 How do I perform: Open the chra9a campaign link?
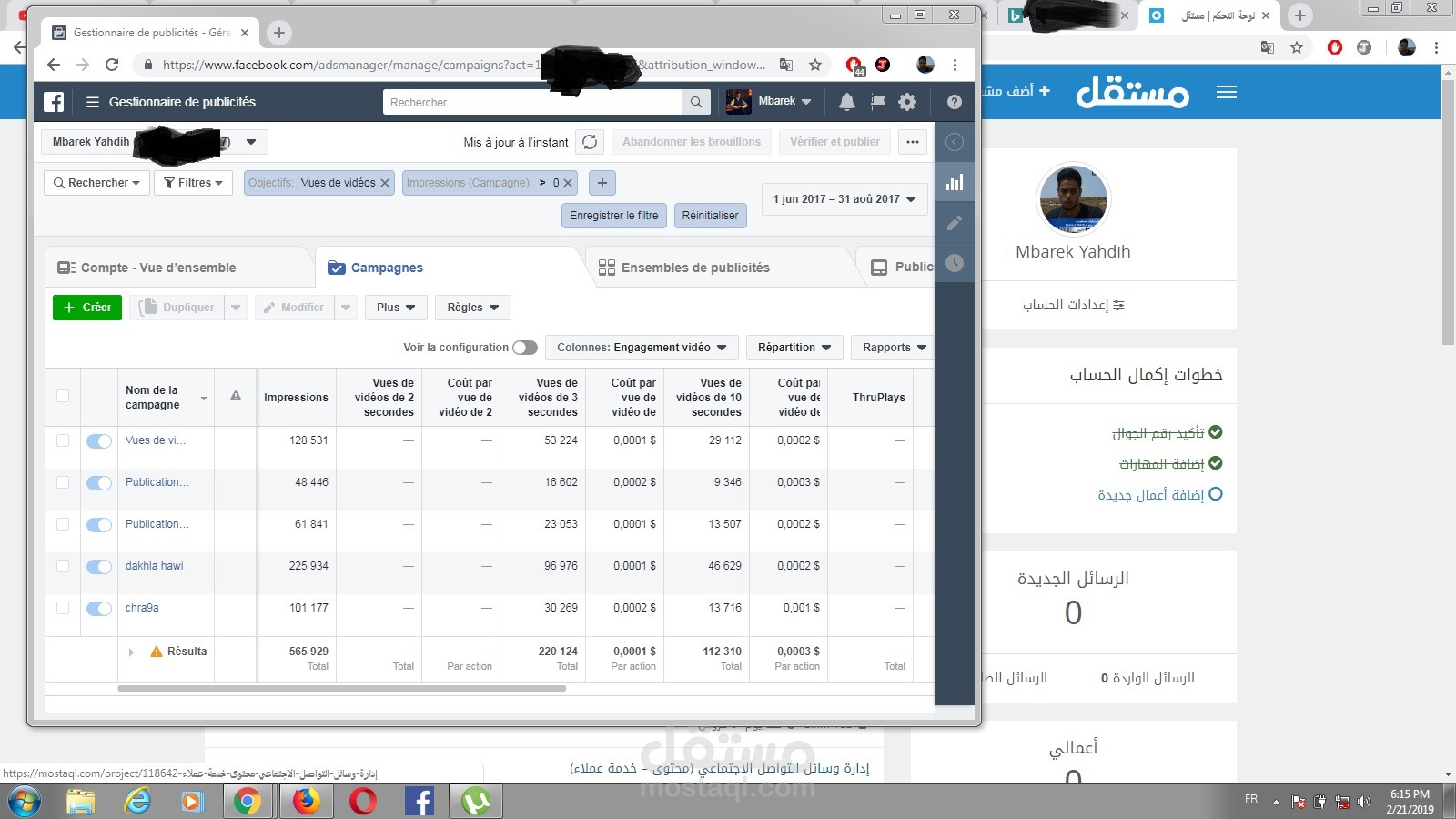(142, 608)
